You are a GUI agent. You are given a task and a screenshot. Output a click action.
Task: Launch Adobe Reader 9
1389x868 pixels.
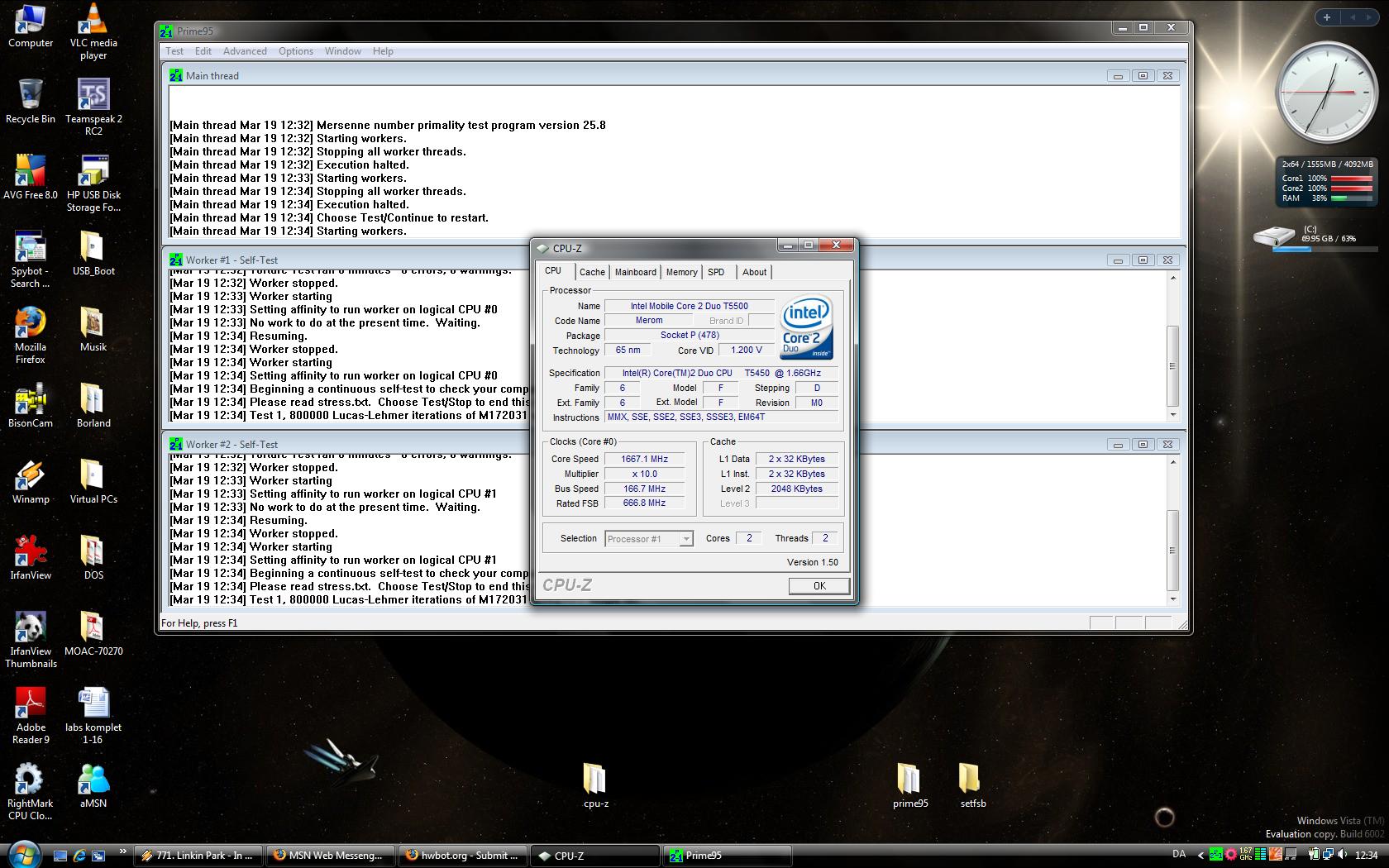(31, 716)
